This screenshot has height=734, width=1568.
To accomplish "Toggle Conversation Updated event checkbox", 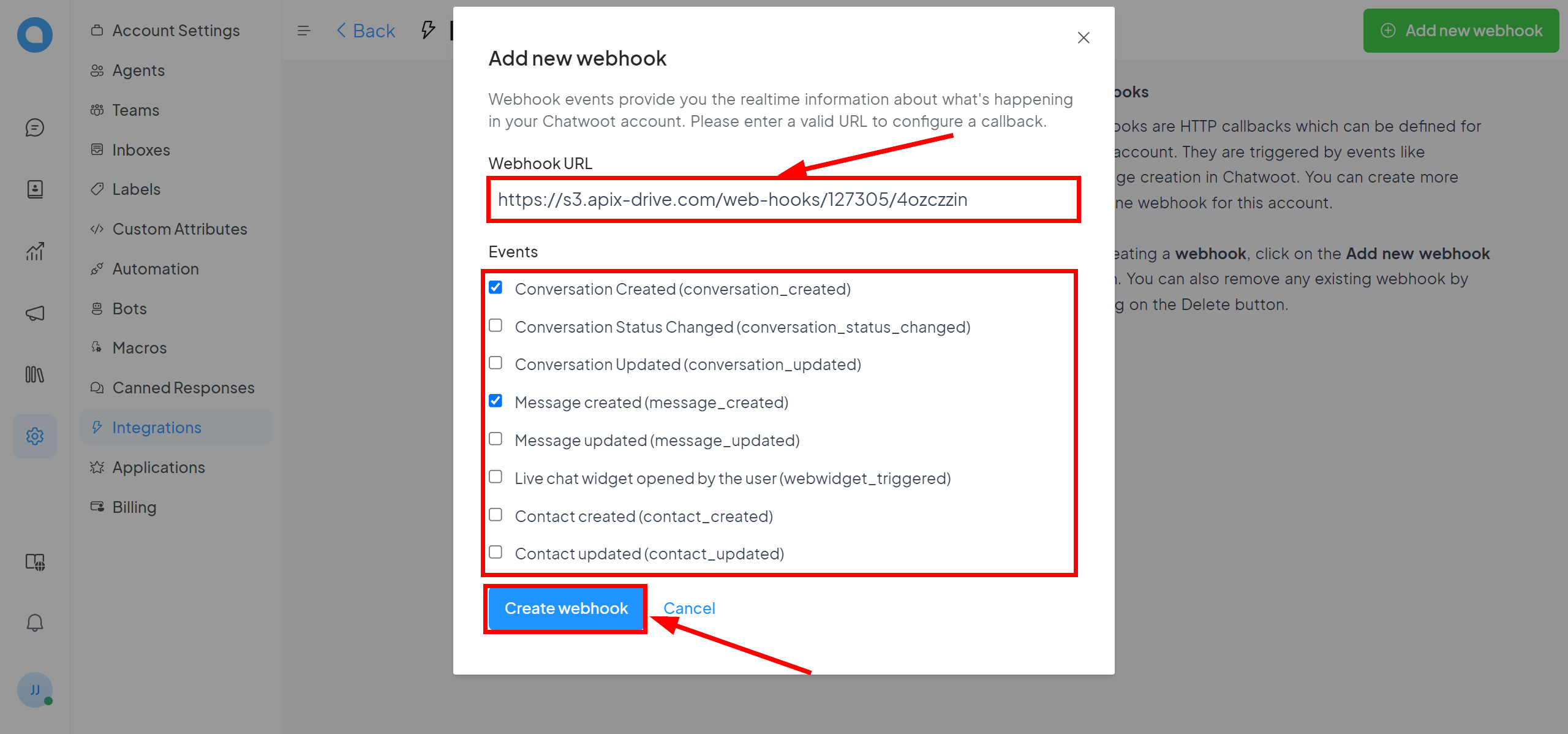I will (497, 364).
